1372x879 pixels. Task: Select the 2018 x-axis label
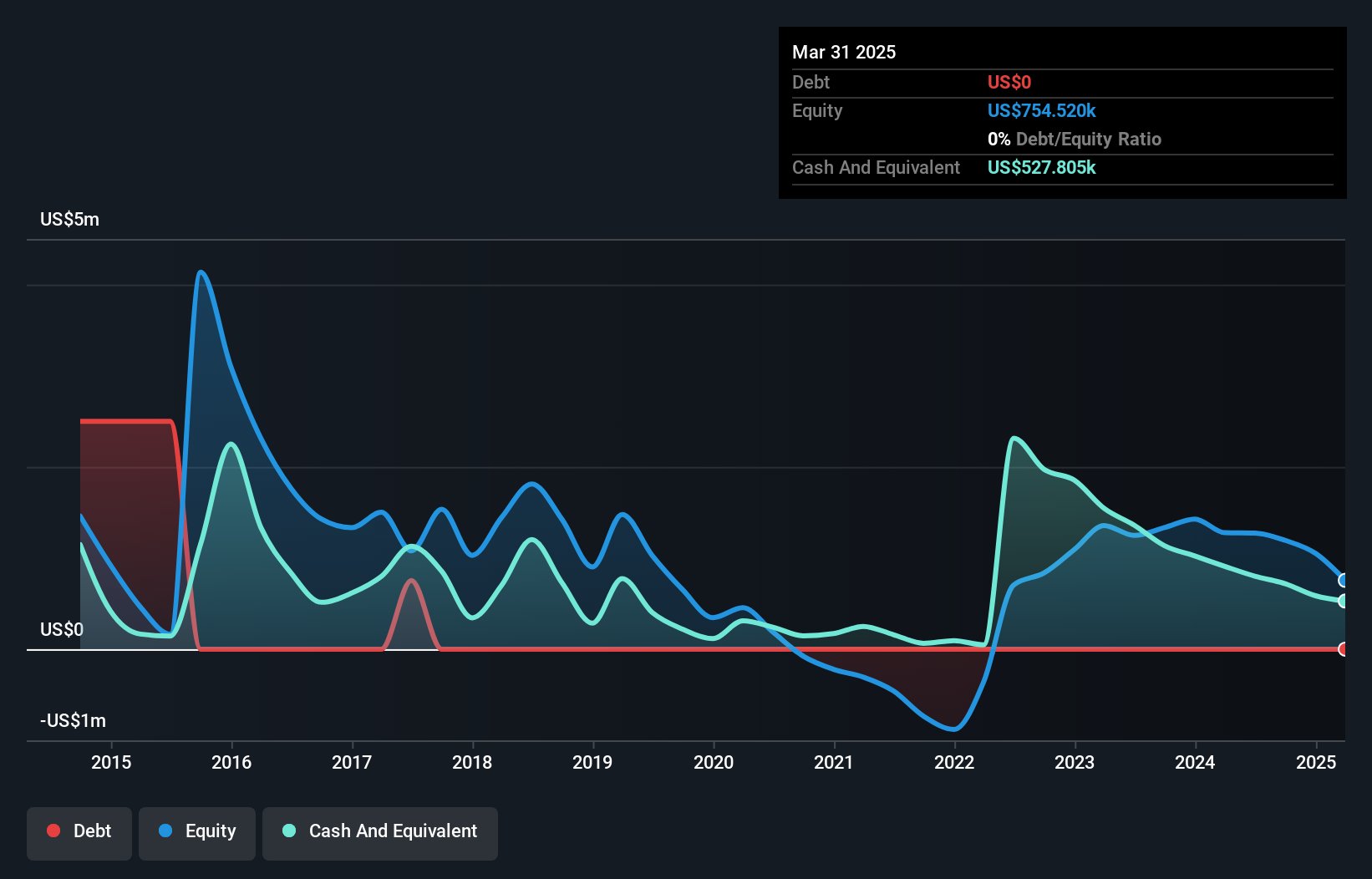[472, 762]
